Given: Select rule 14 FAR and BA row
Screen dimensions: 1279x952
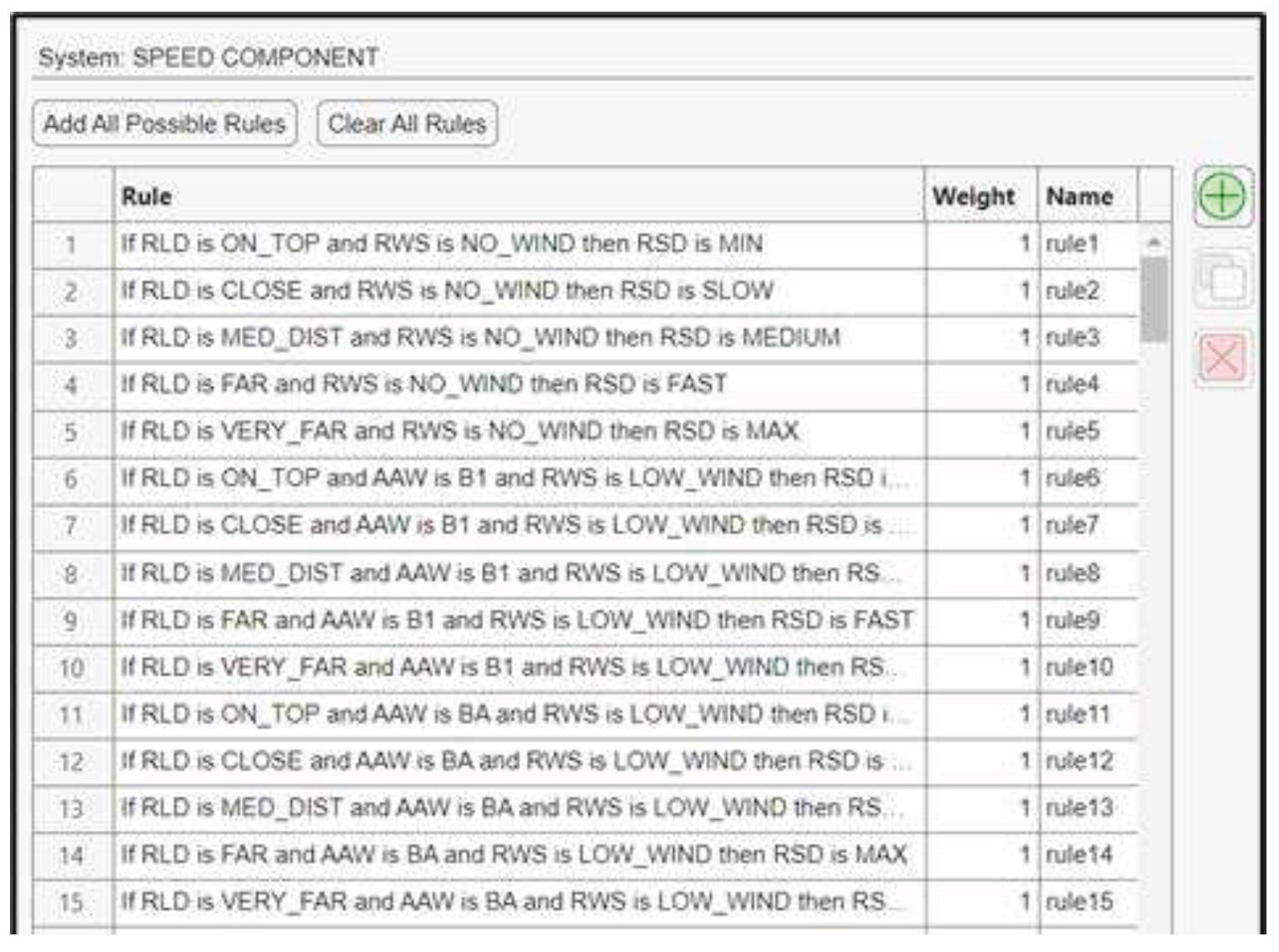Looking at the screenshot, I should coord(514,855).
